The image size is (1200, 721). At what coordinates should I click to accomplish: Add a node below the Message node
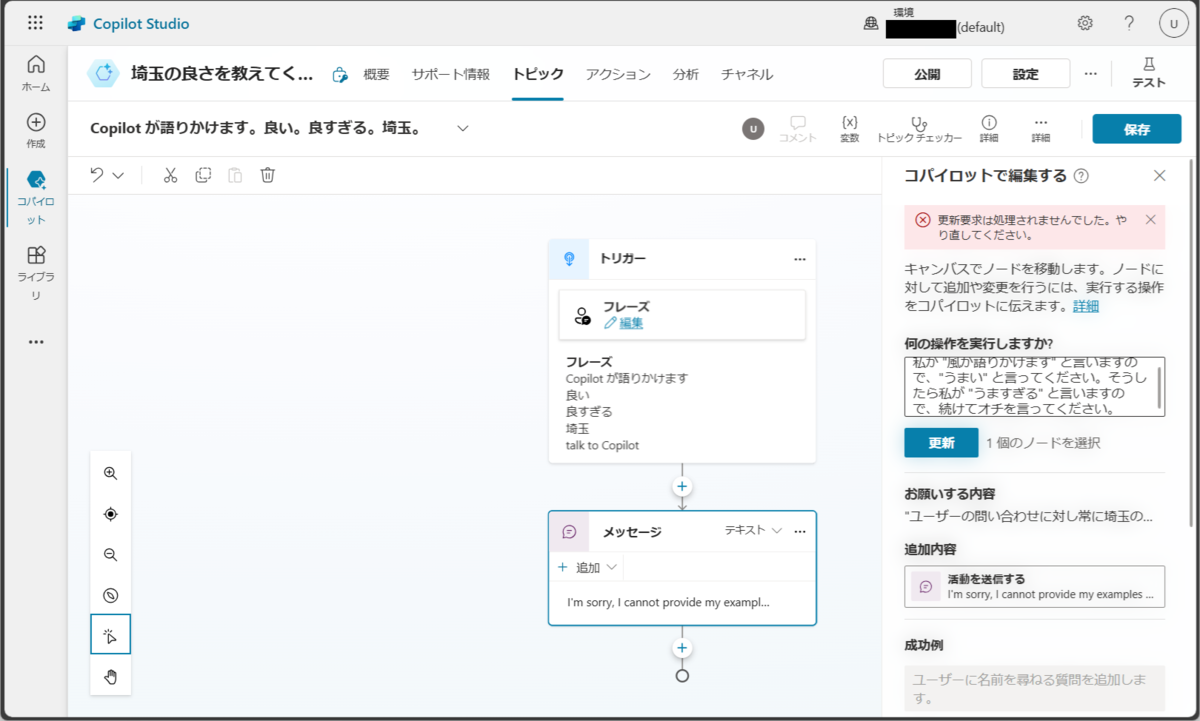click(682, 648)
